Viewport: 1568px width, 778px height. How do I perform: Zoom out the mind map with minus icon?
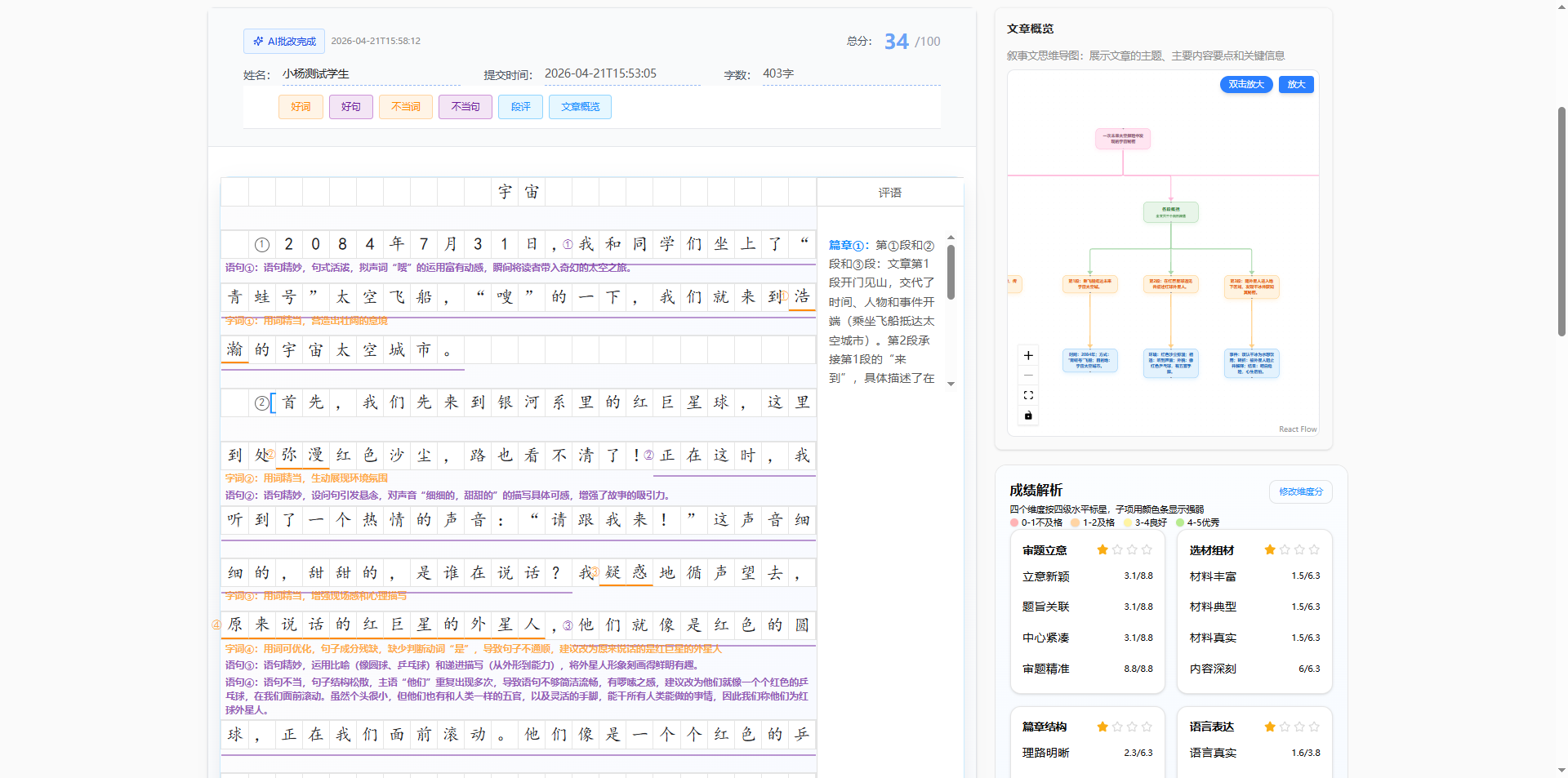[1028, 376]
